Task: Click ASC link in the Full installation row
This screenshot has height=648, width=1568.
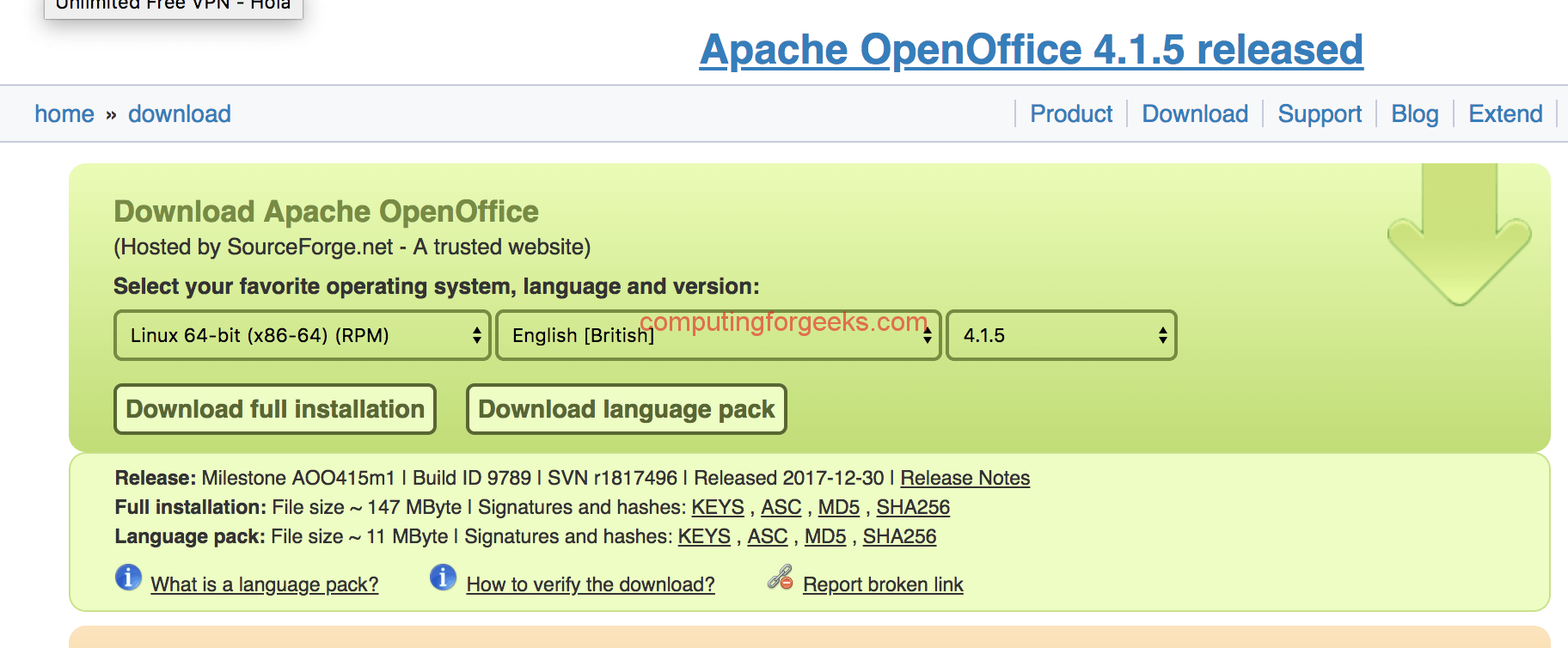Action: [x=781, y=507]
